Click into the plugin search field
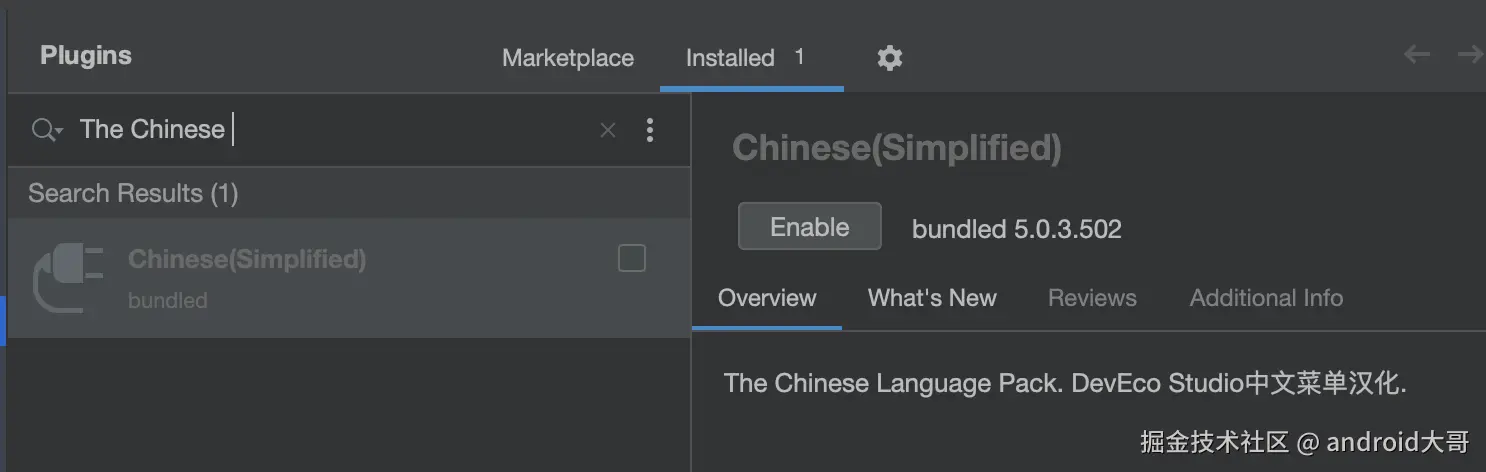This screenshot has width=1486, height=472. pos(400,130)
